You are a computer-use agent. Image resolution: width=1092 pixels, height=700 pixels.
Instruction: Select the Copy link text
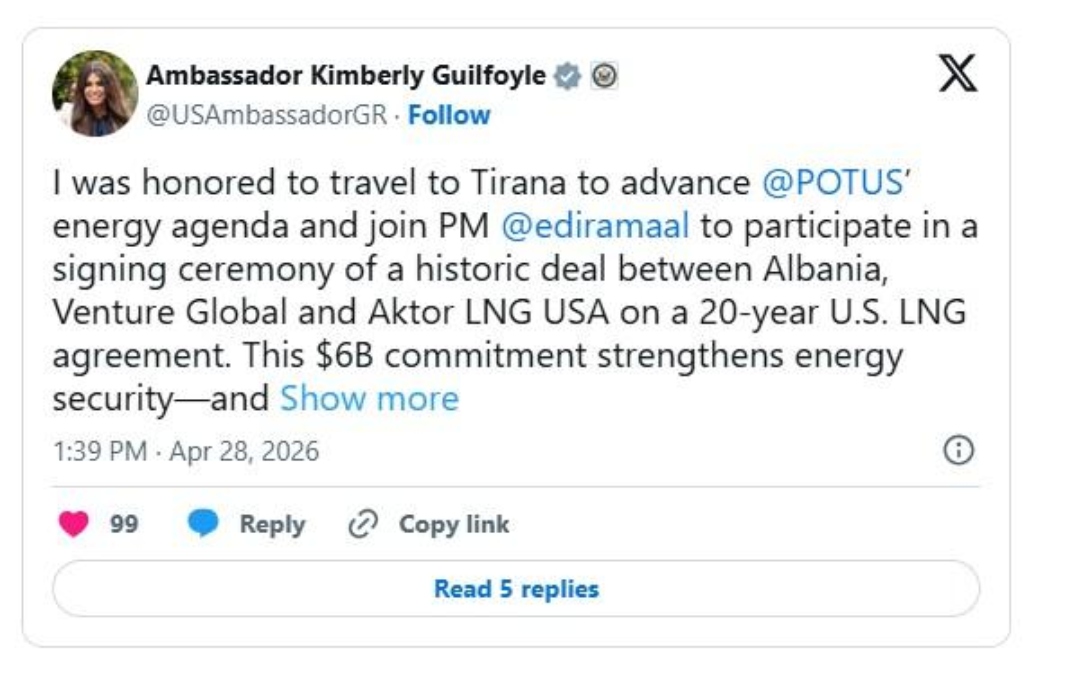tap(454, 525)
